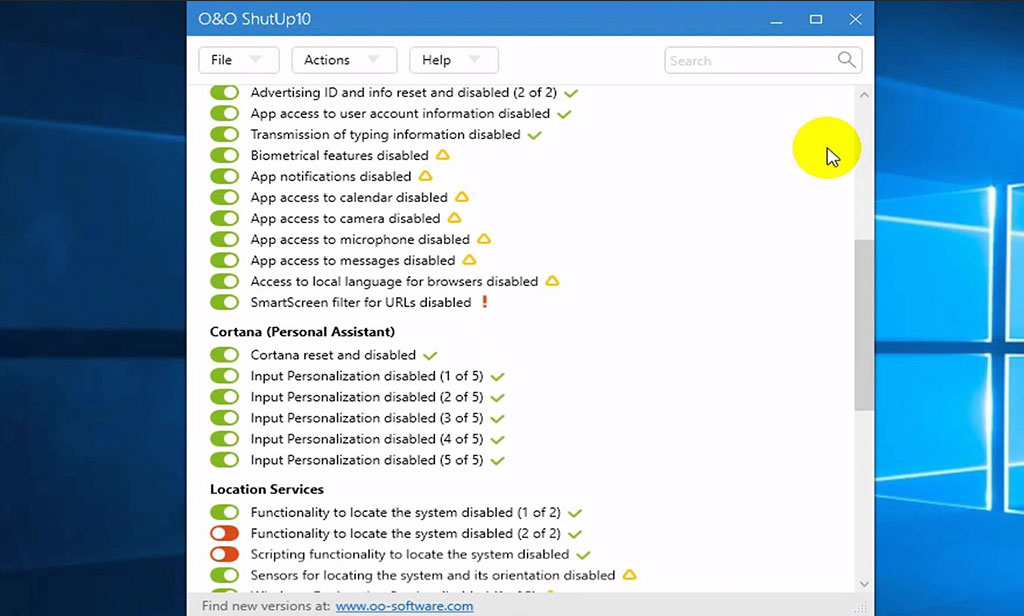Image resolution: width=1024 pixels, height=616 pixels.
Task: Click the warning icon beside Sensors for locating the system
Action: coord(630,575)
